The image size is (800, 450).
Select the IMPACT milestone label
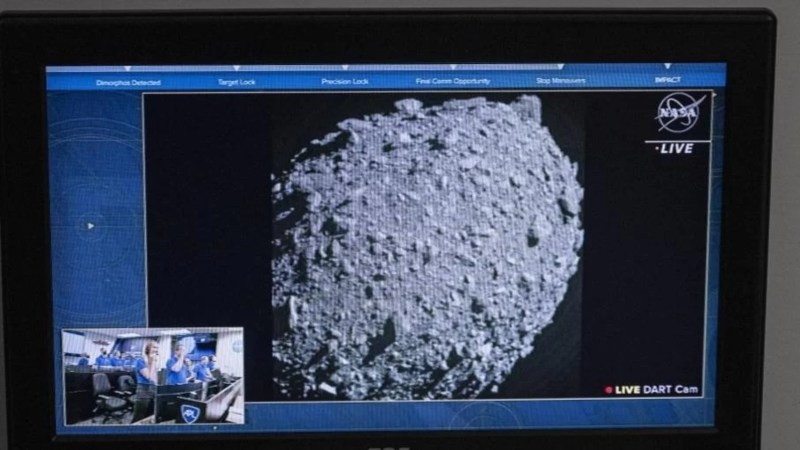pyautogui.click(x=667, y=80)
